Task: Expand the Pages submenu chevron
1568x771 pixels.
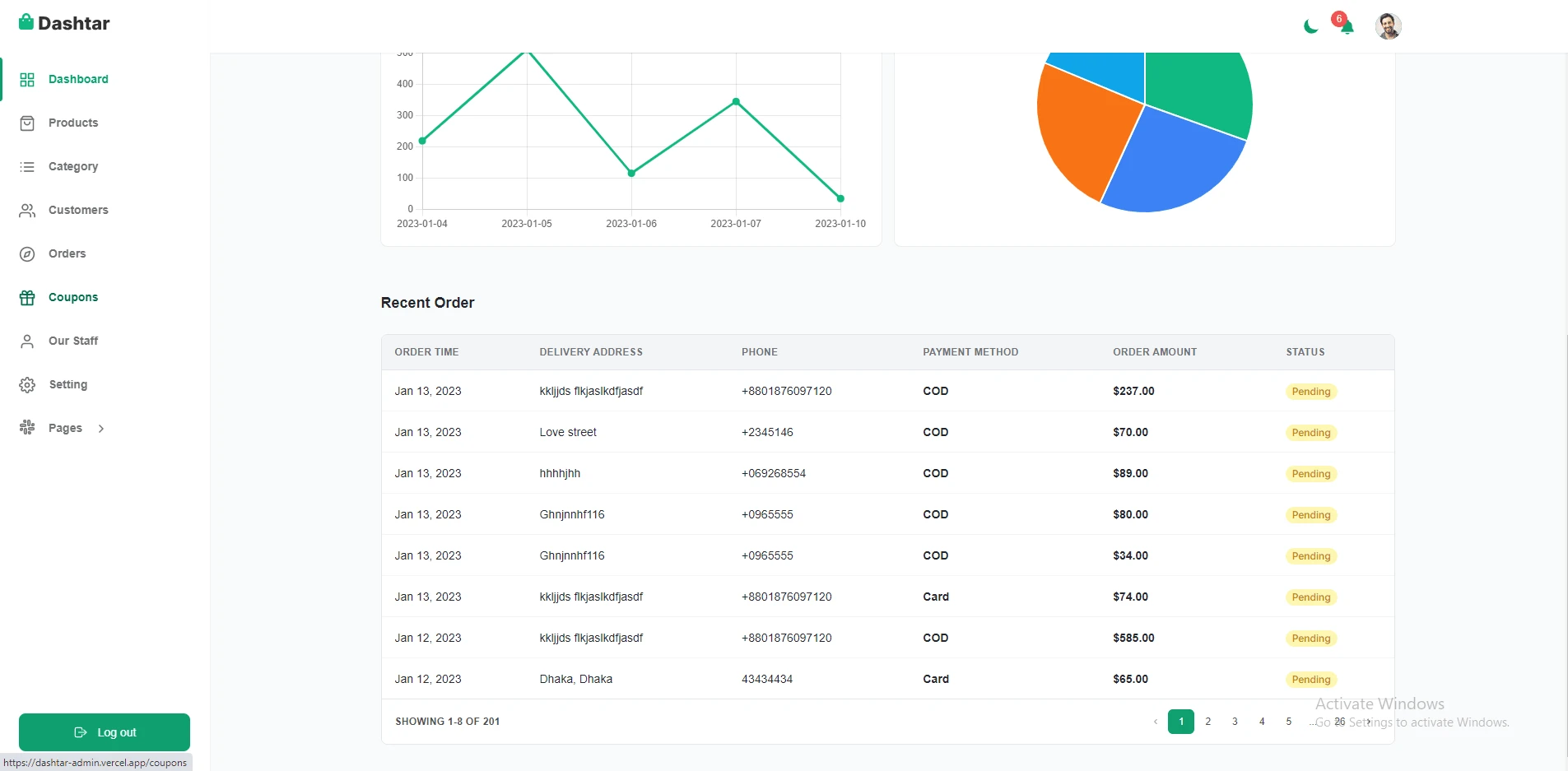Action: click(101, 429)
